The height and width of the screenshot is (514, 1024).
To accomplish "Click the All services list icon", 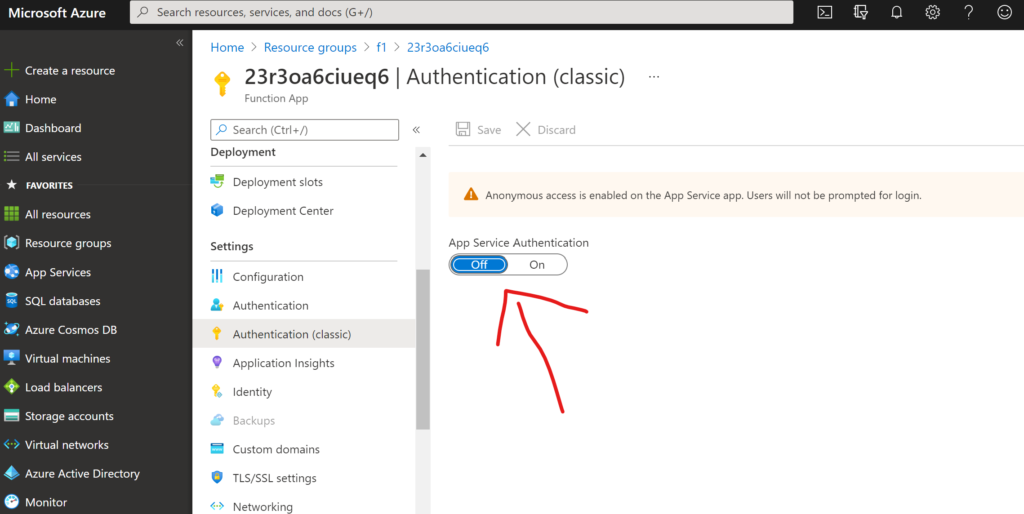I will click(11, 157).
